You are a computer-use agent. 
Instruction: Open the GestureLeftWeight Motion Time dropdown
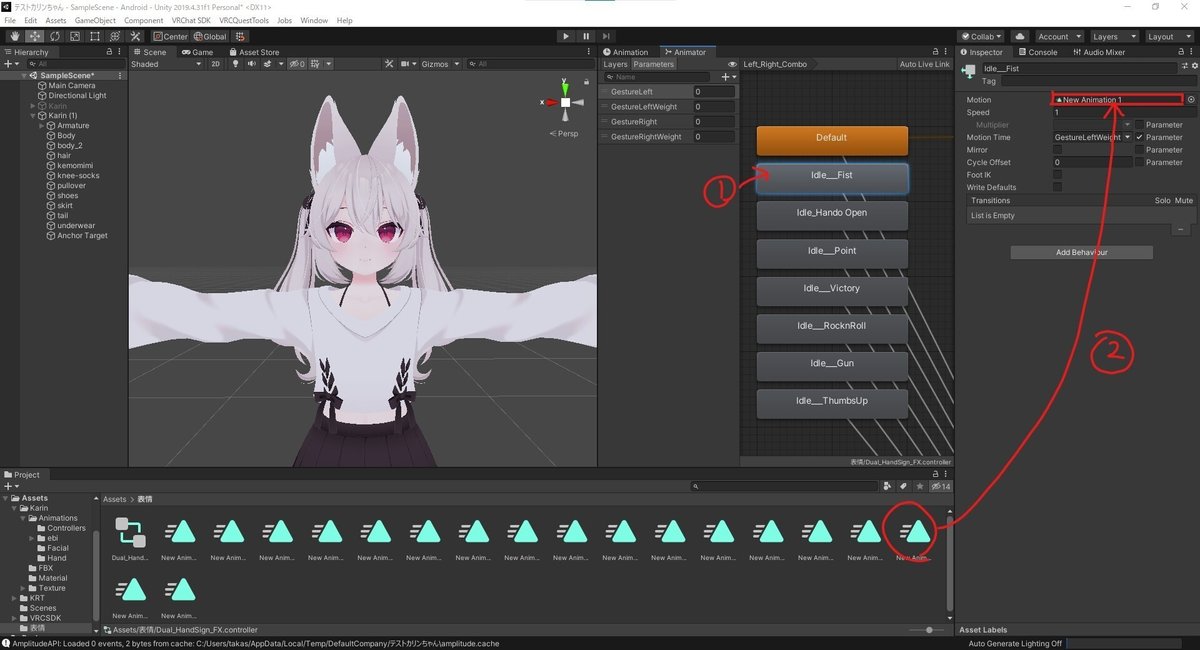(x=1092, y=137)
